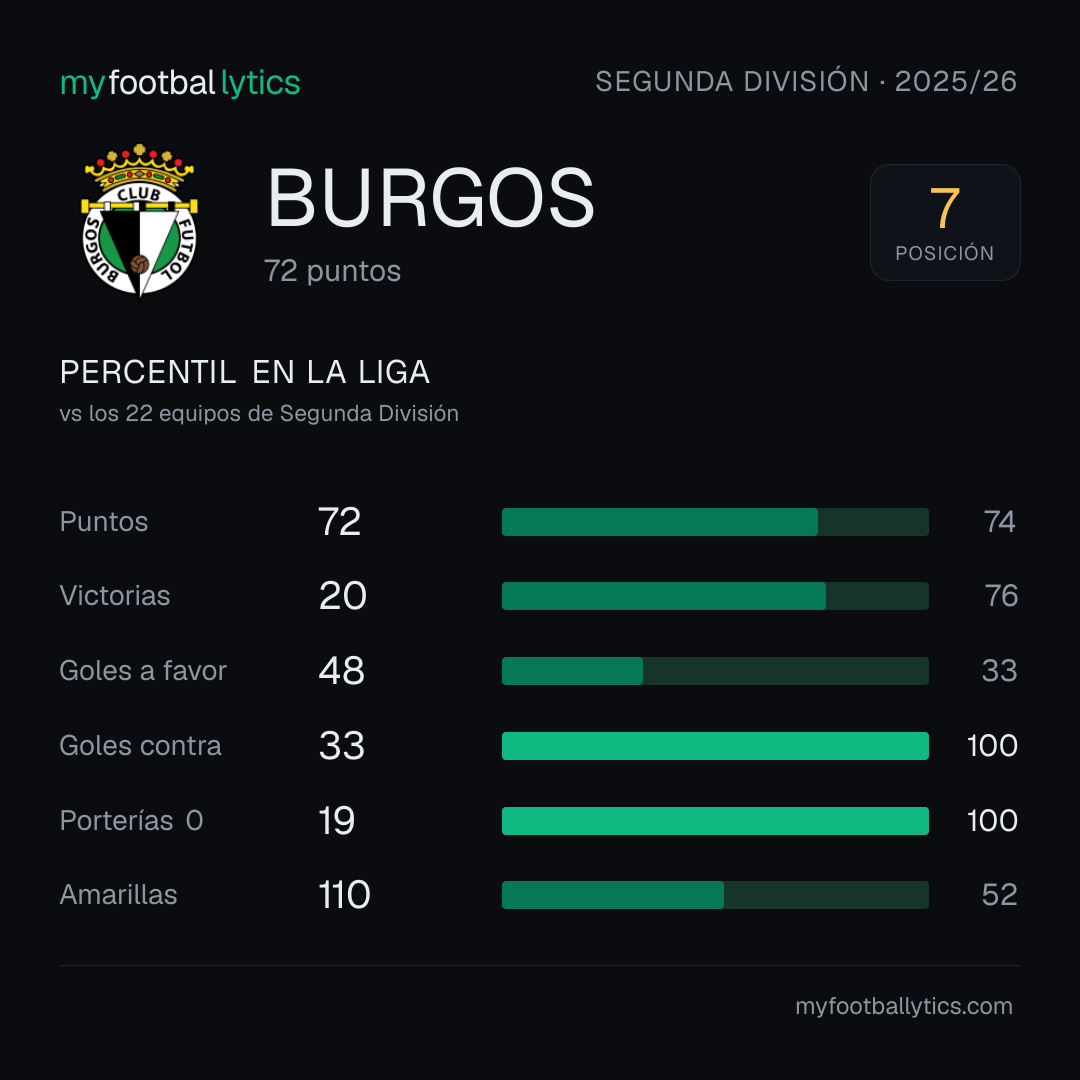
Task: Click the Amarillas percentile bar
Action: pos(715,895)
